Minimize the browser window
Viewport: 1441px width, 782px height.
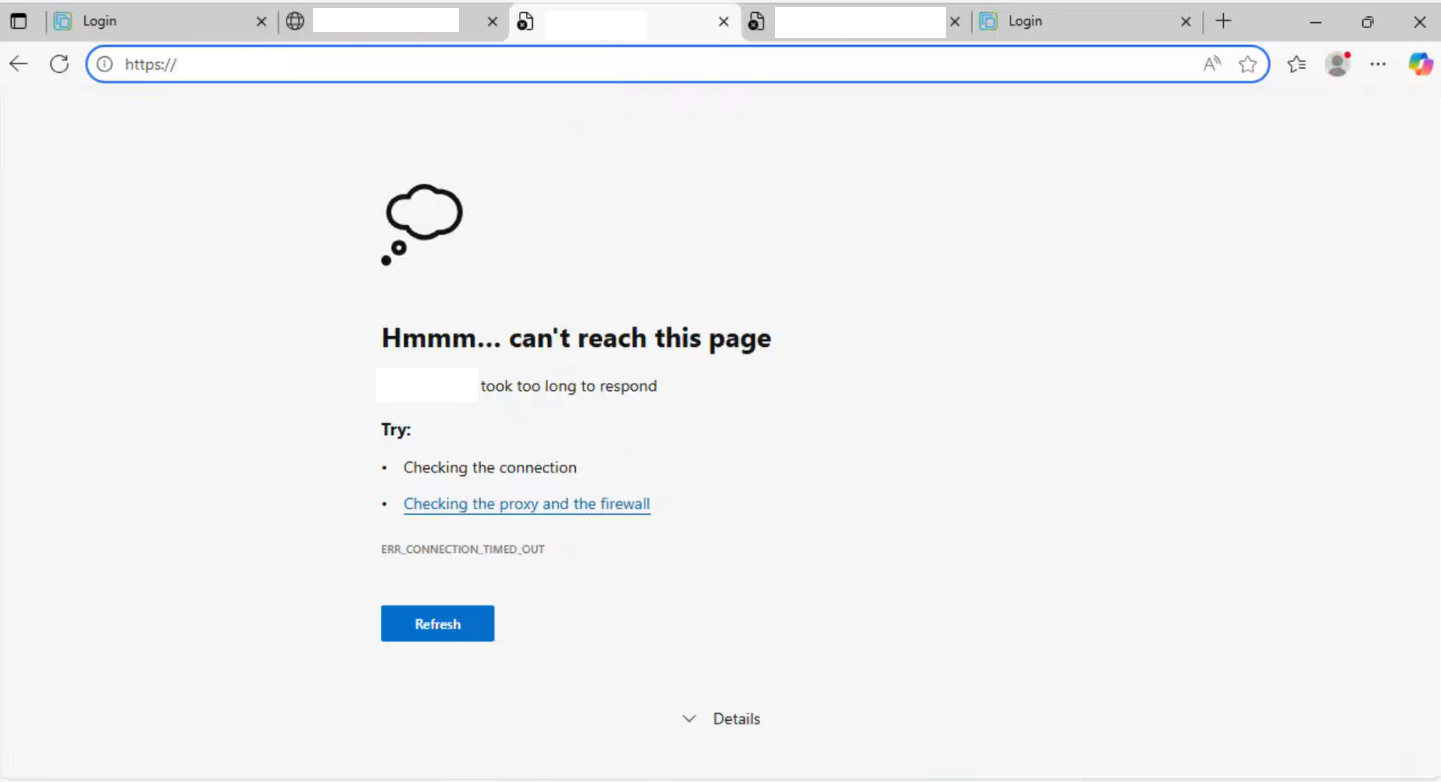pyautogui.click(x=1316, y=21)
